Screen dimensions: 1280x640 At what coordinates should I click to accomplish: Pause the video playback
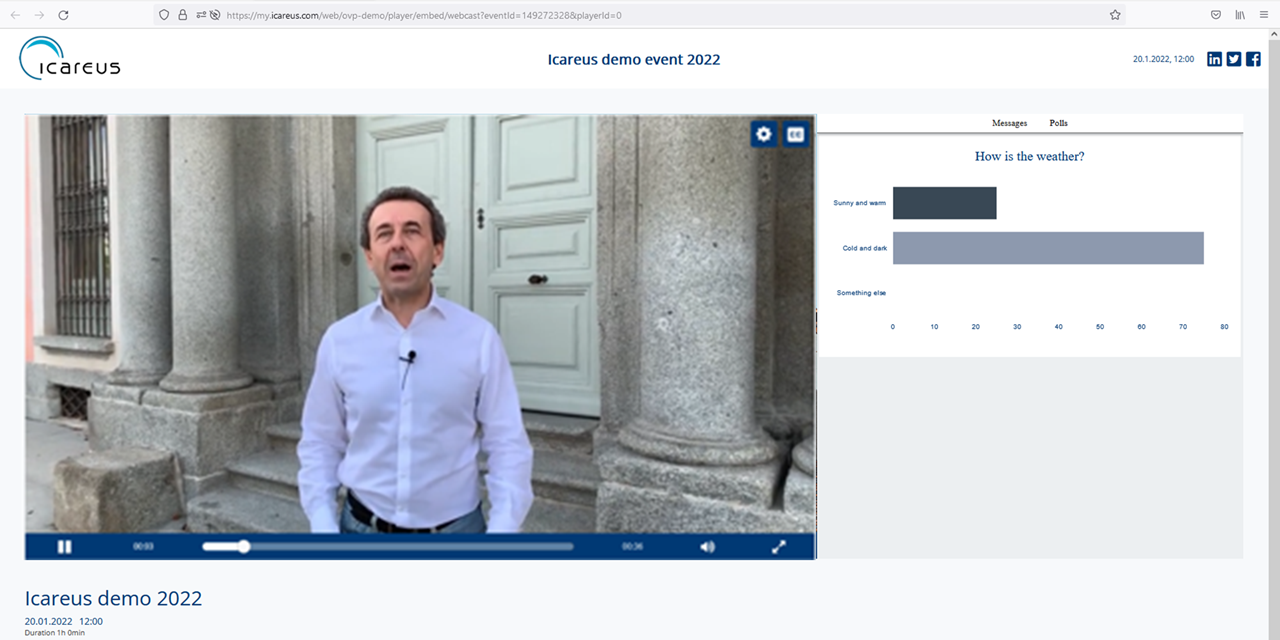point(64,547)
